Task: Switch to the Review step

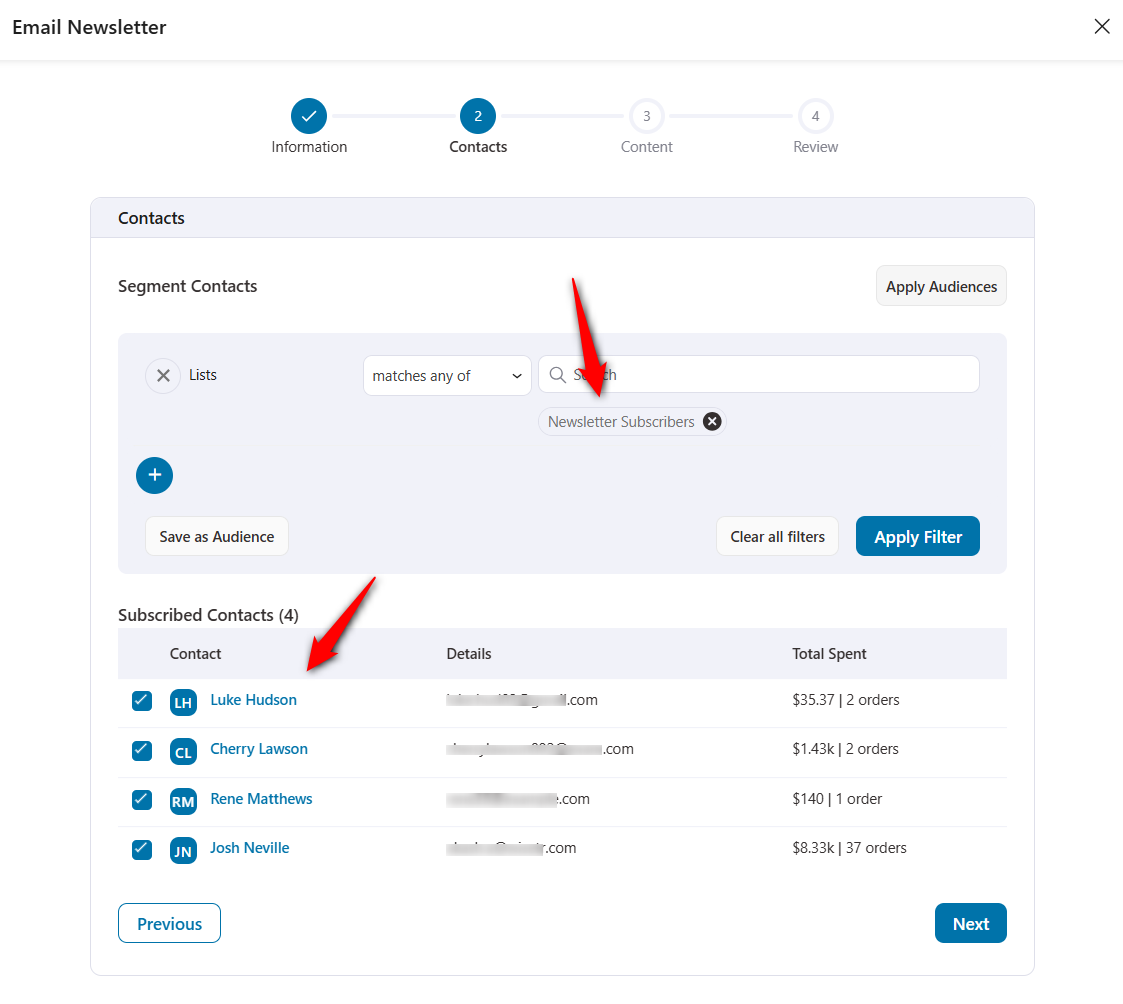Action: (x=815, y=115)
